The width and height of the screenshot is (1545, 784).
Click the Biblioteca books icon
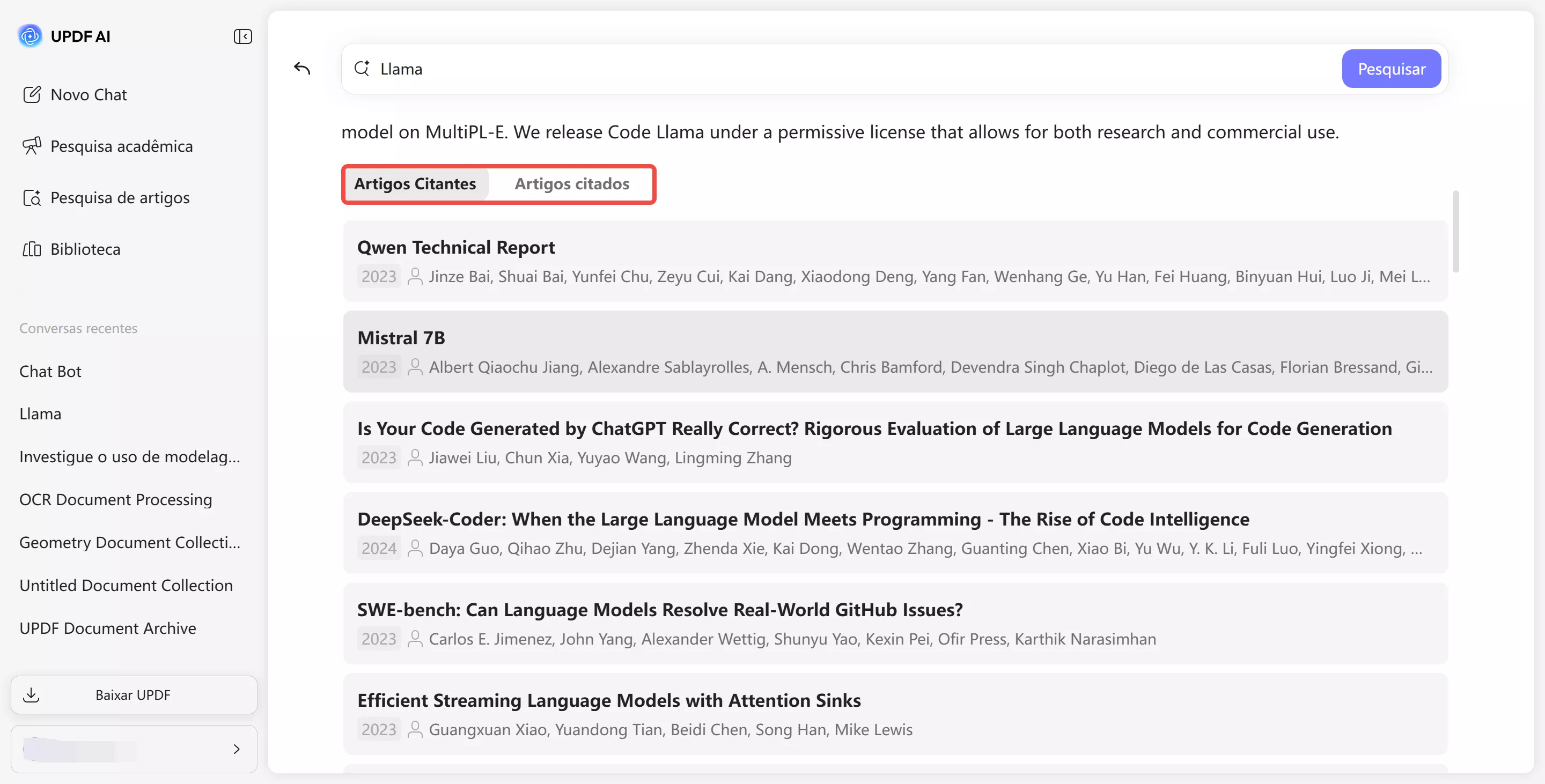(32, 249)
